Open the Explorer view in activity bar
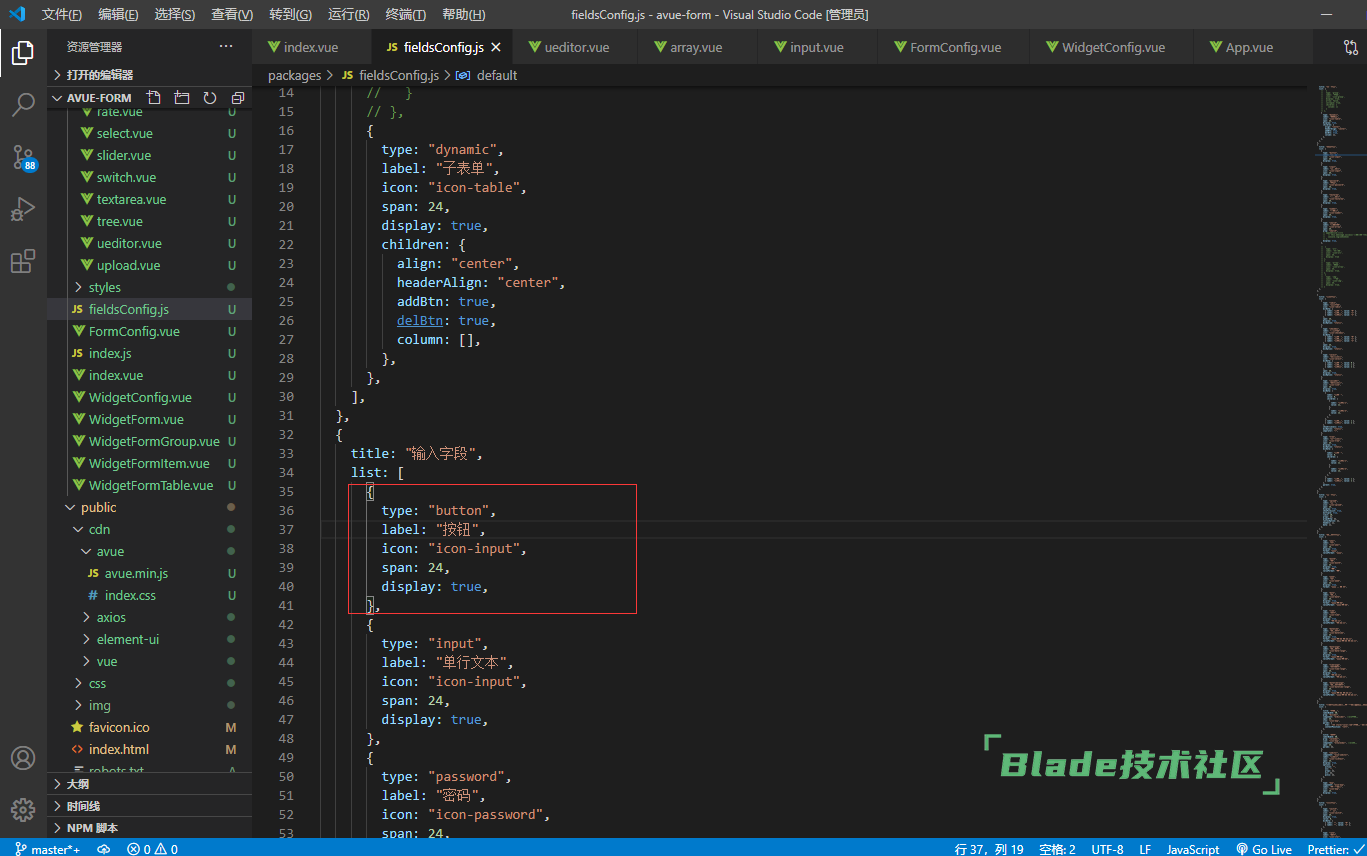1367x856 pixels. tap(23, 52)
